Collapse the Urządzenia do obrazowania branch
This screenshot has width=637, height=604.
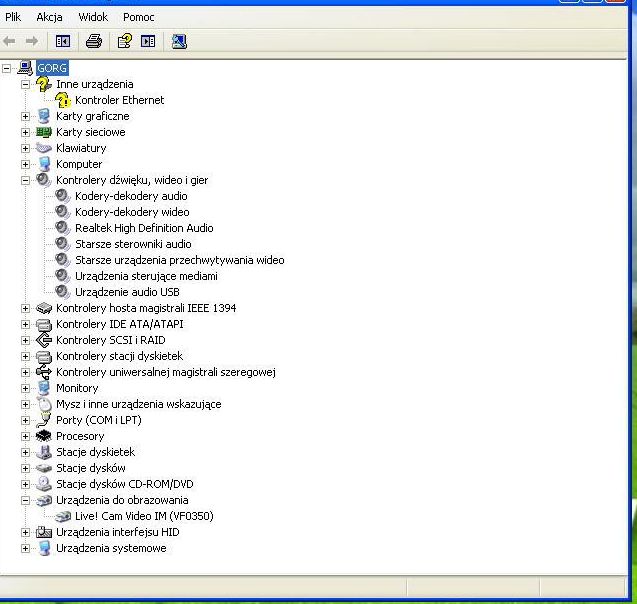[25, 500]
